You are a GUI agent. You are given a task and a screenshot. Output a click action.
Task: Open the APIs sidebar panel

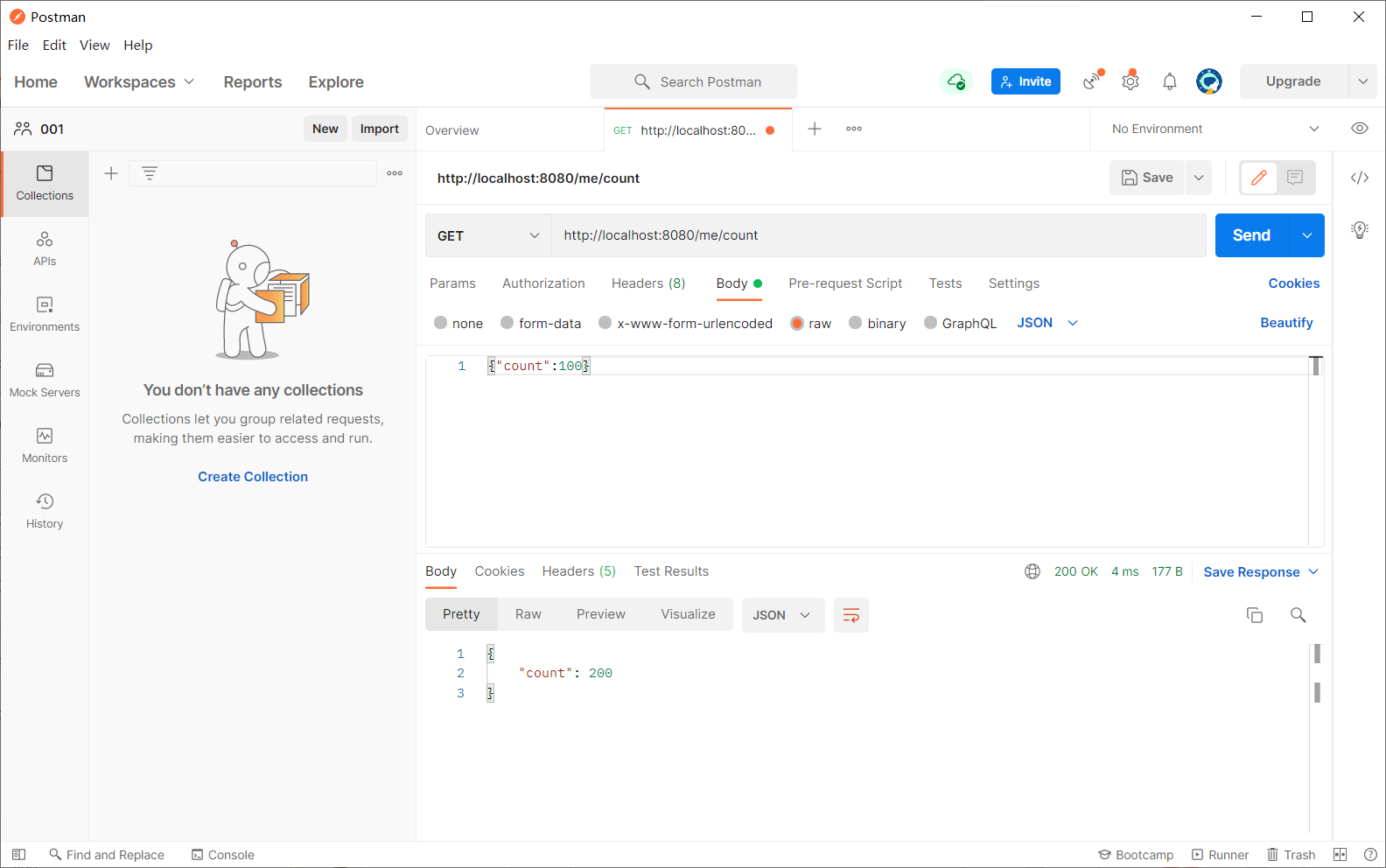coord(45,249)
